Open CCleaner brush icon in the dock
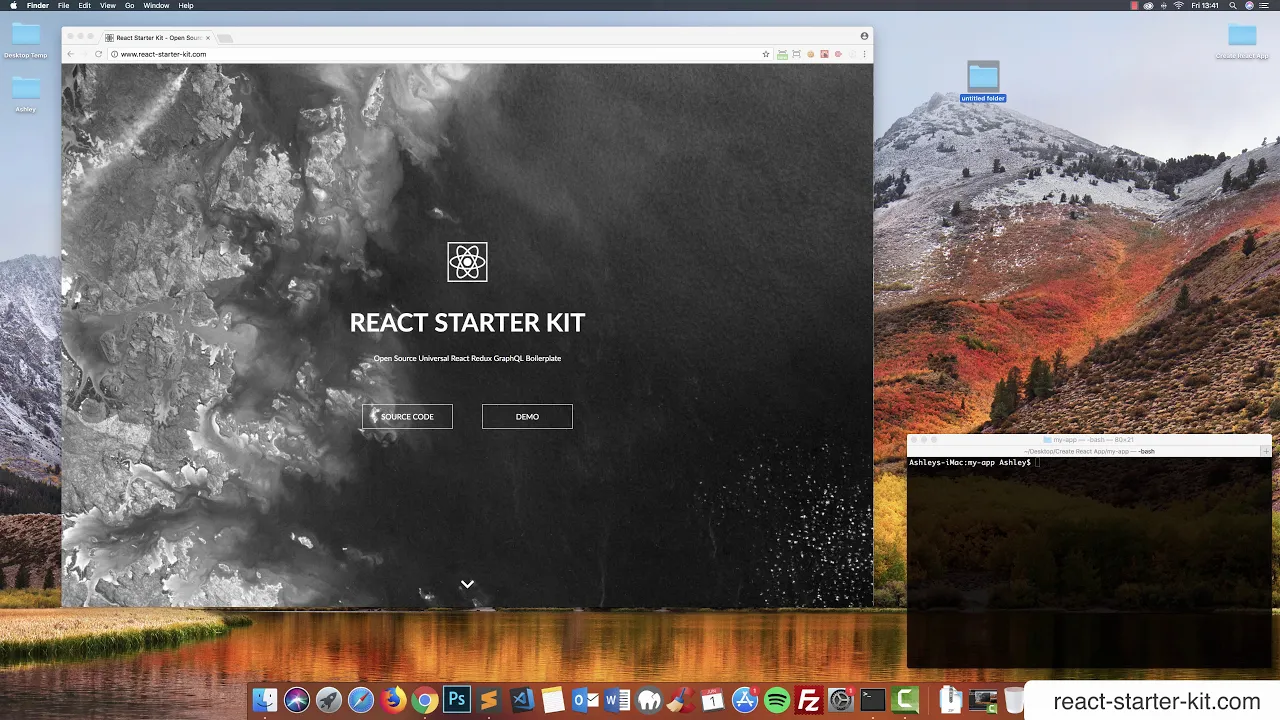This screenshot has height=720, width=1280. pyautogui.click(x=681, y=700)
